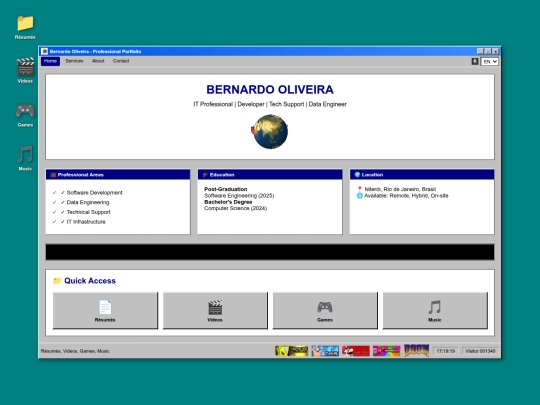Click the IT Professional subtitle line
540x405 pixels.
(x=270, y=104)
